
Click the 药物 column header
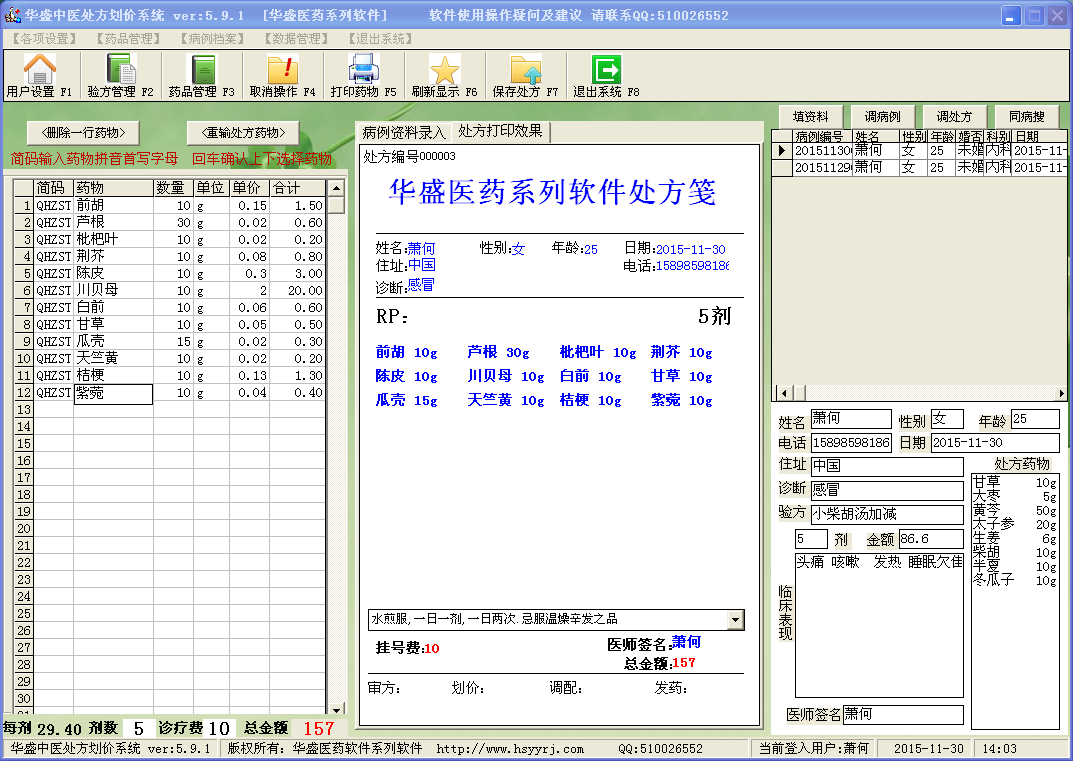(114, 188)
